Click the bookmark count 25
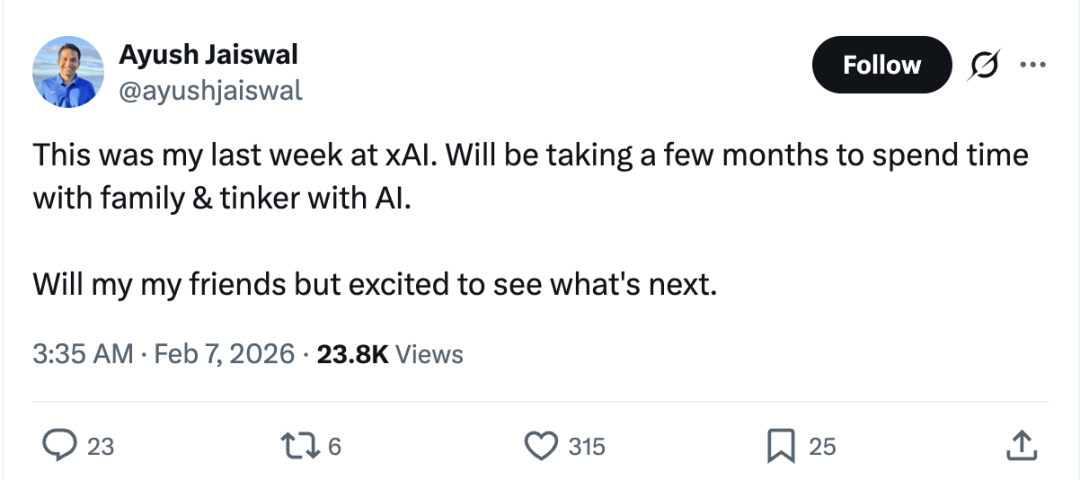This screenshot has height=480, width=1080. (x=822, y=447)
